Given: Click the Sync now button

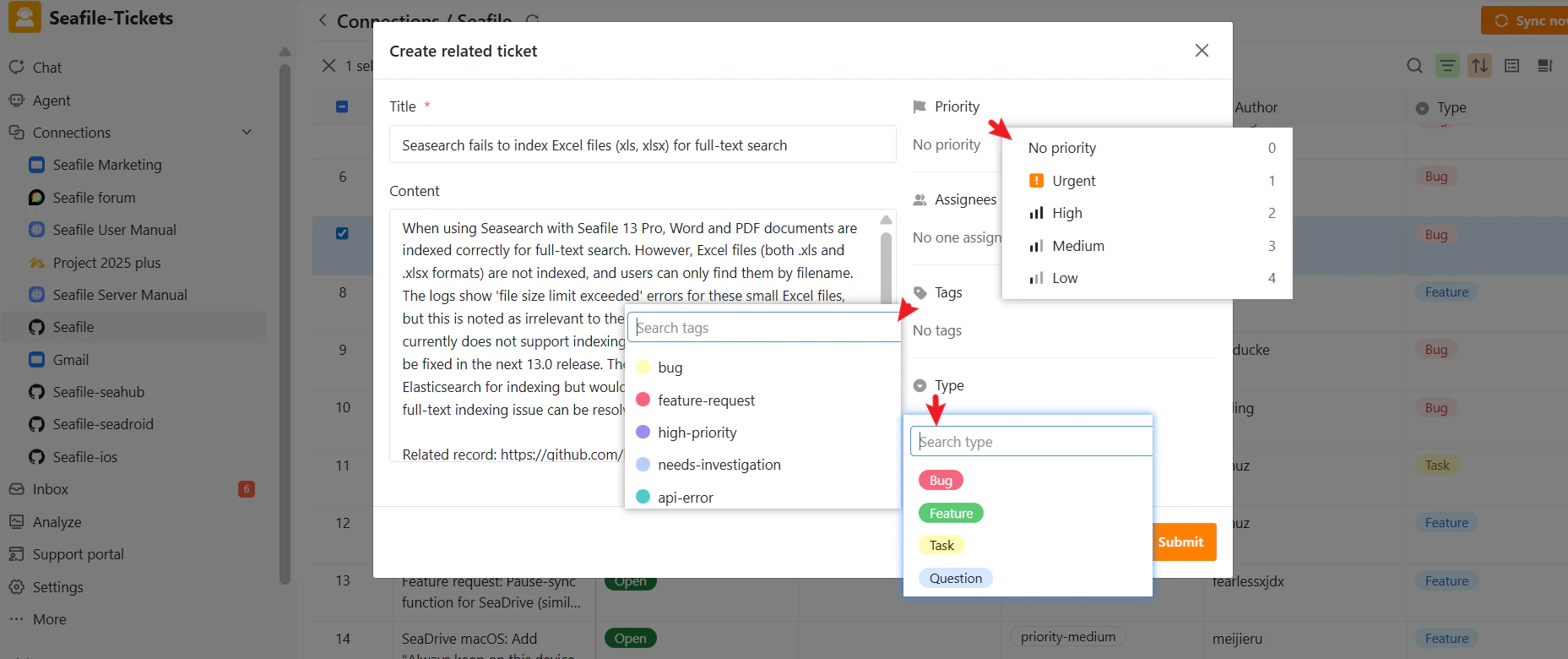Looking at the screenshot, I should coord(1526,20).
